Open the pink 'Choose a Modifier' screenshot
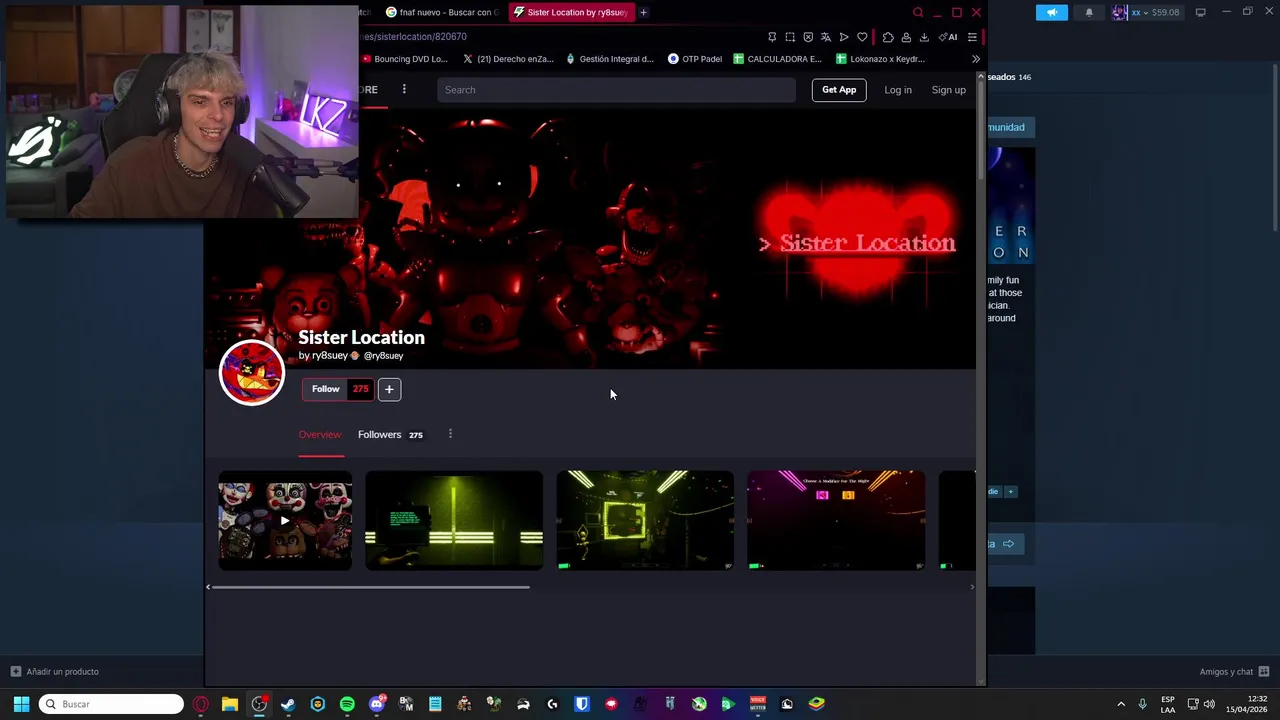The width and height of the screenshot is (1280, 720). tap(836, 520)
